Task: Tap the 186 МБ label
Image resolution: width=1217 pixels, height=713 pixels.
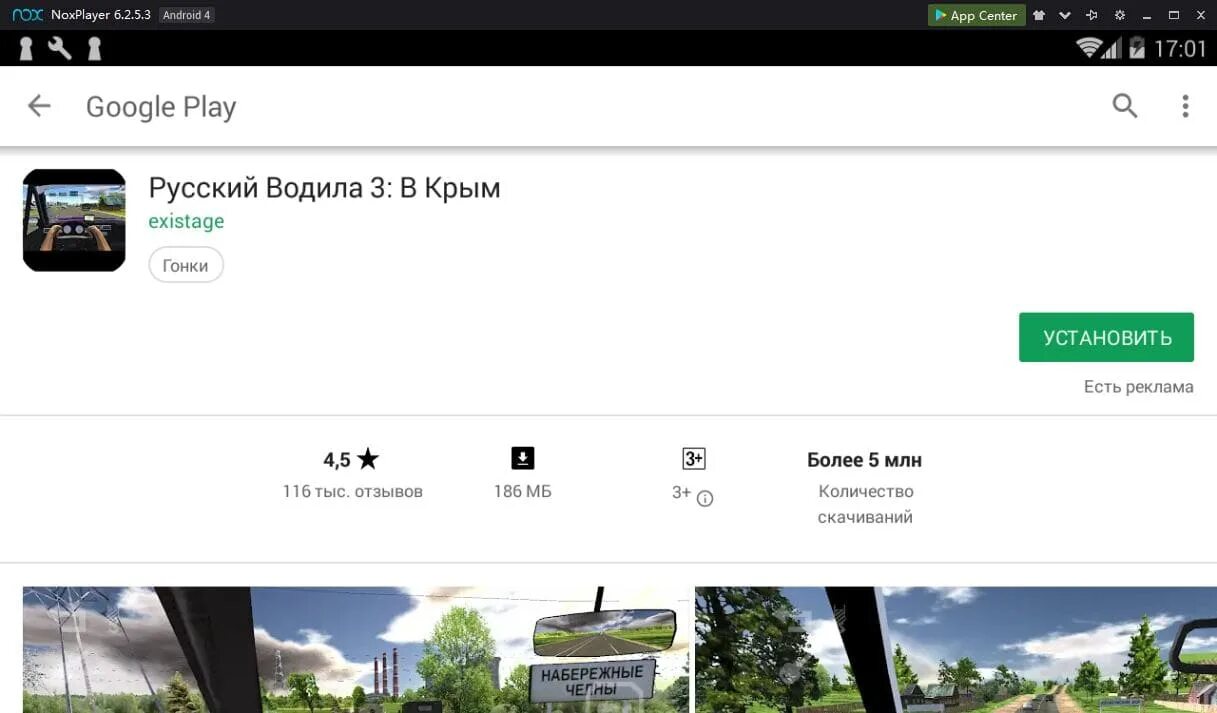Action: [x=522, y=492]
